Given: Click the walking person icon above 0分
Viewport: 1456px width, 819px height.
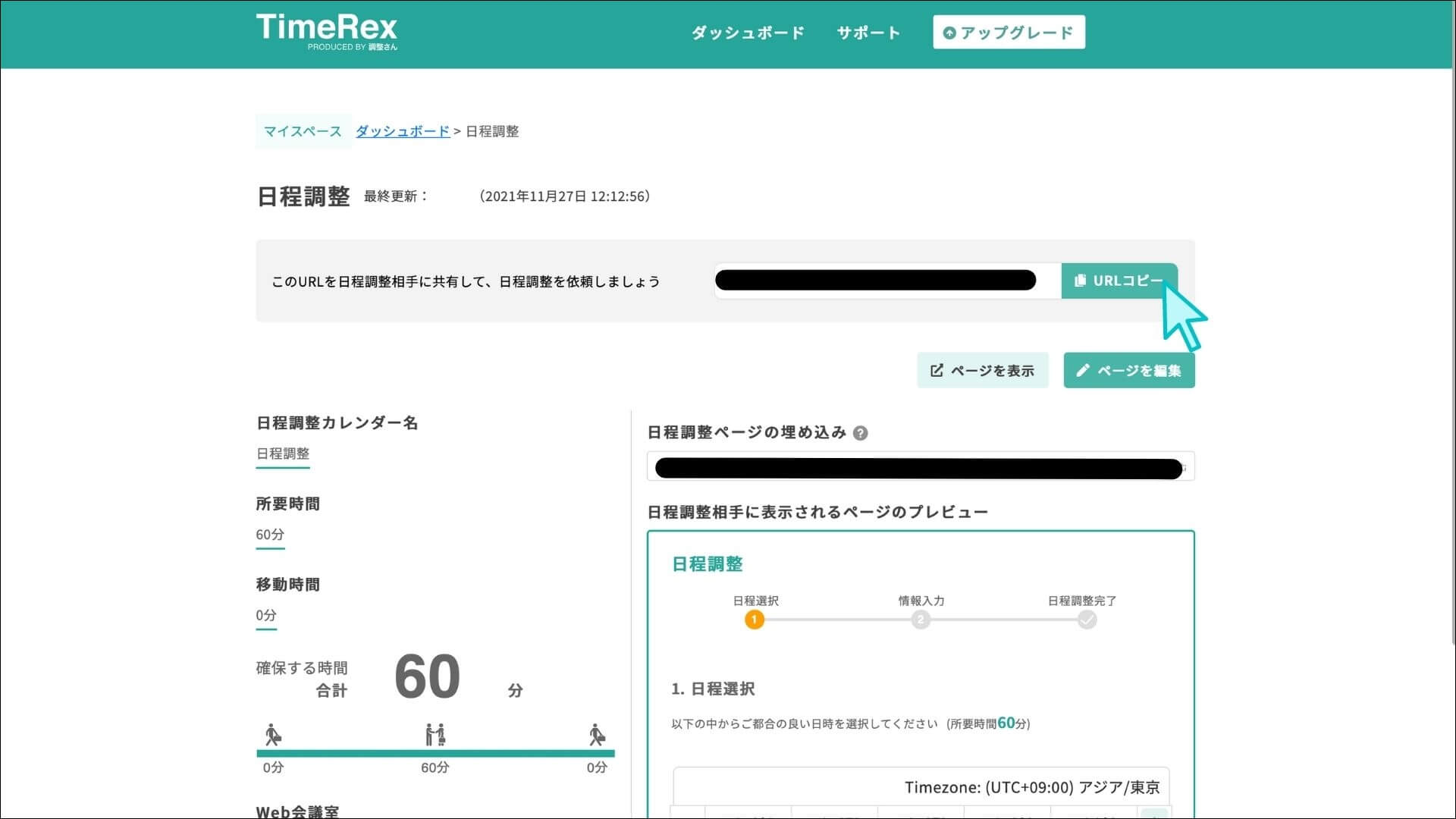Looking at the screenshot, I should [273, 734].
